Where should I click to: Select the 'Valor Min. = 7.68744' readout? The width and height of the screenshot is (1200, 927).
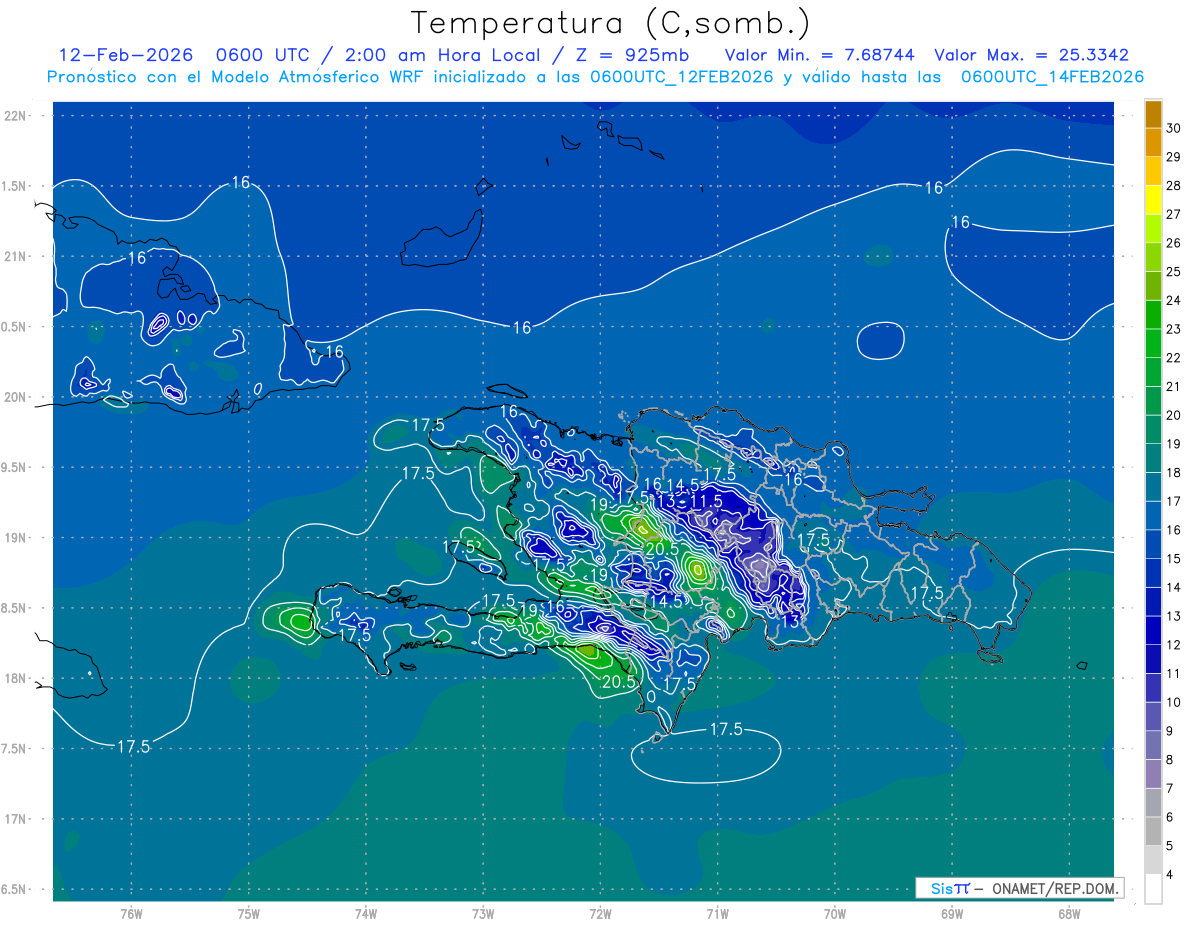click(821, 55)
